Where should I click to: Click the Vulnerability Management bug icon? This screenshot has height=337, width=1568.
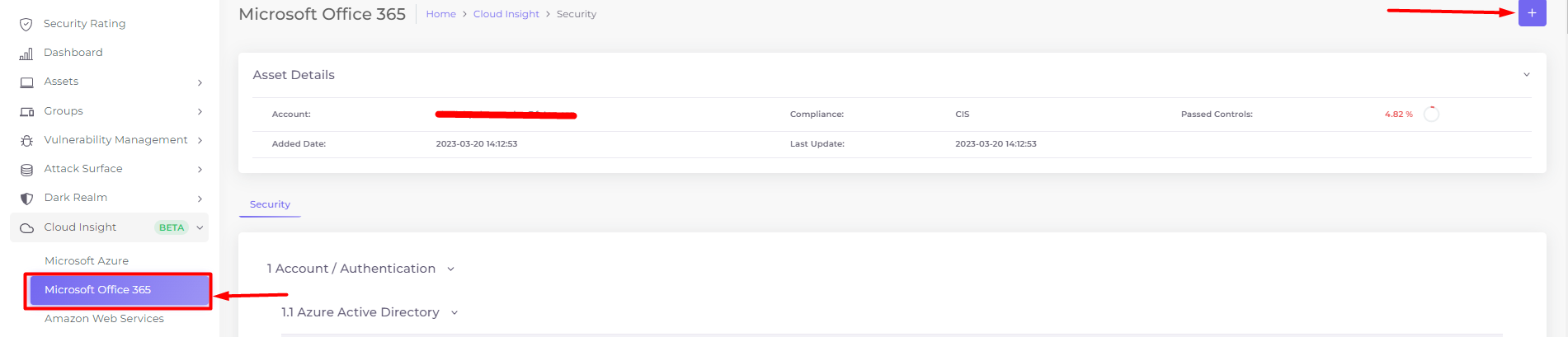[26, 141]
